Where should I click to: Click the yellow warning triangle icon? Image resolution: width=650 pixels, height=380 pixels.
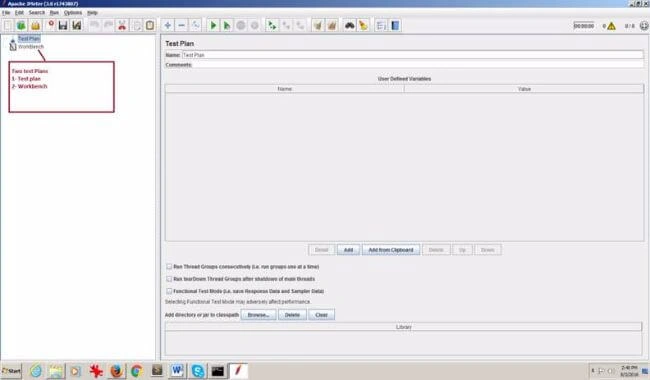[611, 26]
